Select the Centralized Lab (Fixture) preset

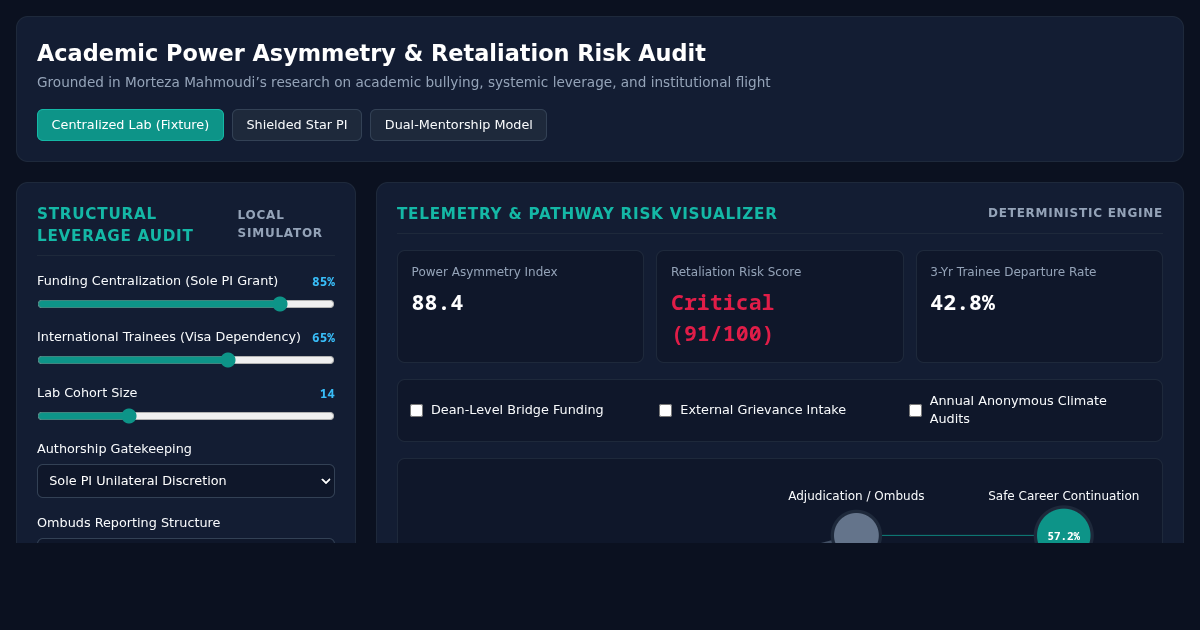pyautogui.click(x=130, y=125)
